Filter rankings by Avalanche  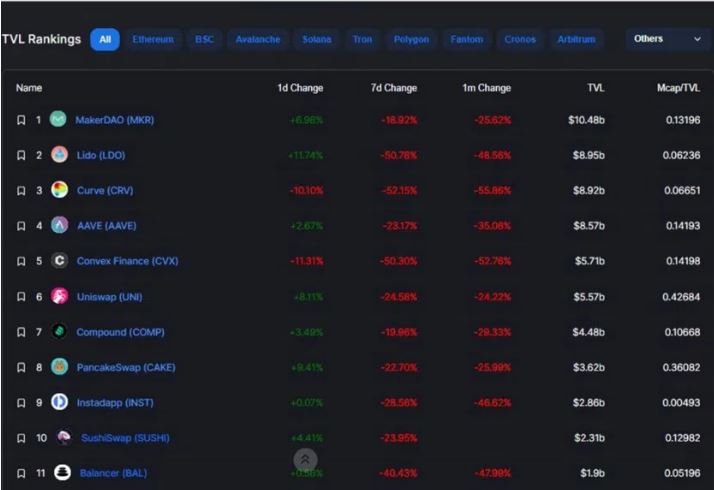tap(258, 39)
